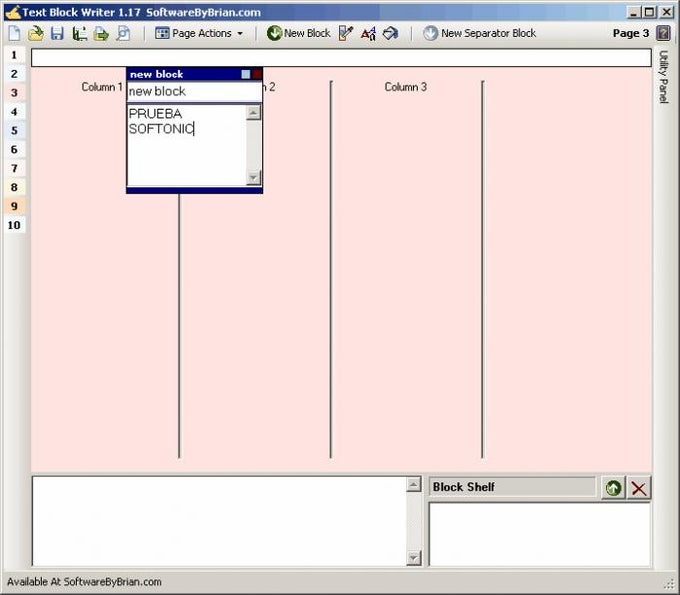Click the help book icon beside Page 3
Image resolution: width=680 pixels, height=595 pixels.
point(663,33)
